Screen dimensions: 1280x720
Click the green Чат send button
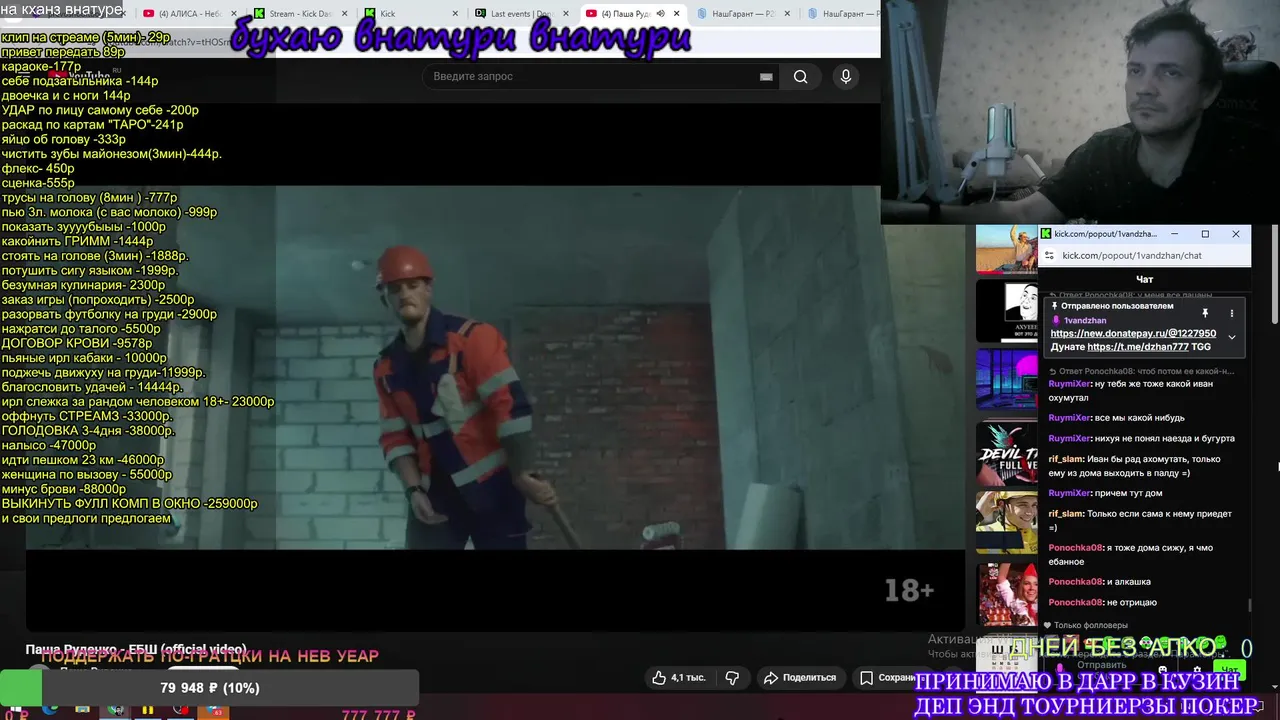(1229, 670)
